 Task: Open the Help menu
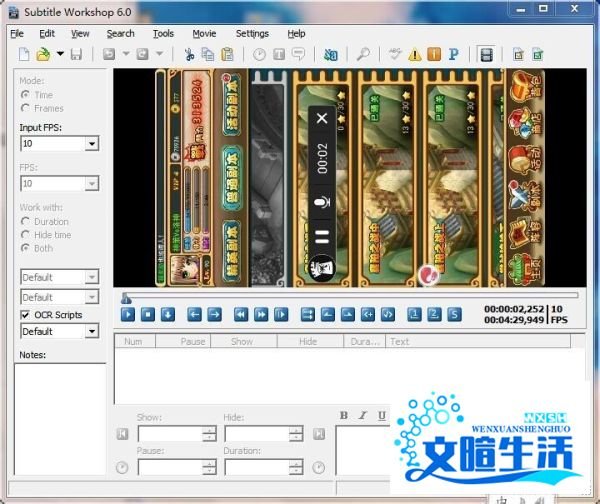coord(296,34)
